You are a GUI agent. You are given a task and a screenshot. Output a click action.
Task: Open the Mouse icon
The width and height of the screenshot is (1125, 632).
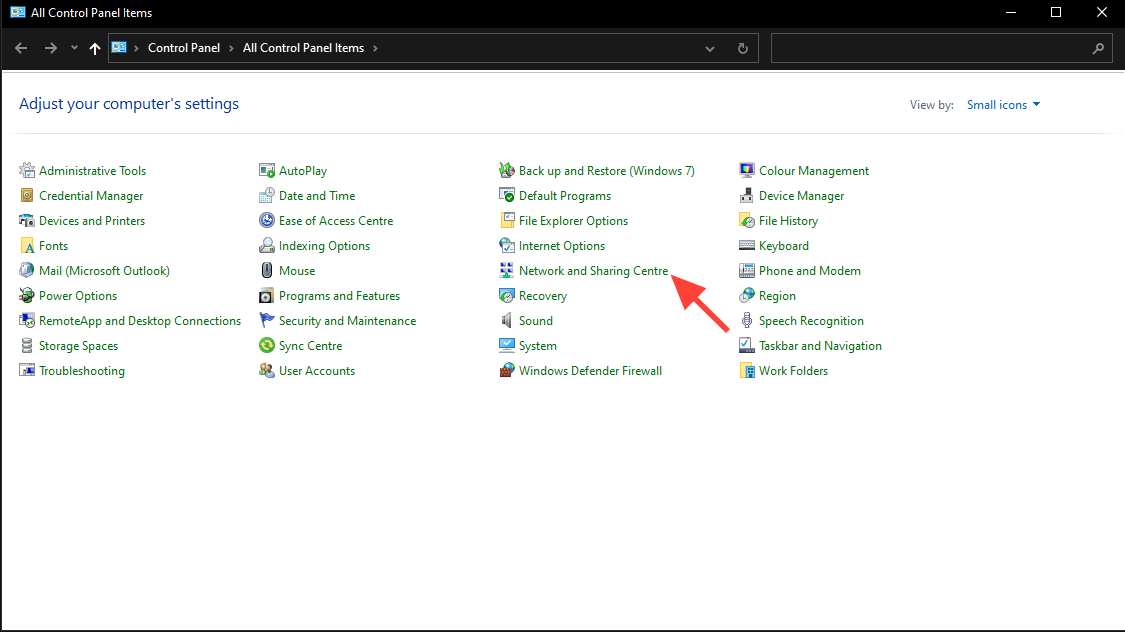point(267,270)
